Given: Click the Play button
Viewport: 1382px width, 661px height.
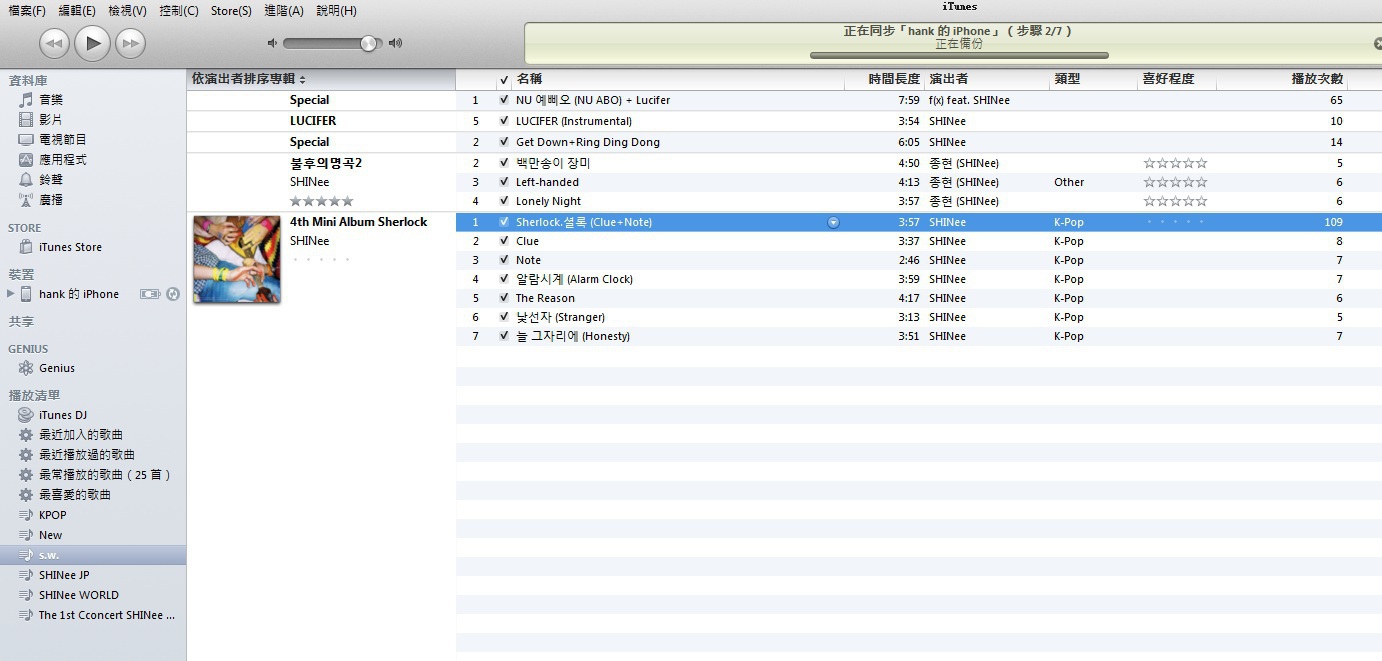Looking at the screenshot, I should tap(92, 43).
